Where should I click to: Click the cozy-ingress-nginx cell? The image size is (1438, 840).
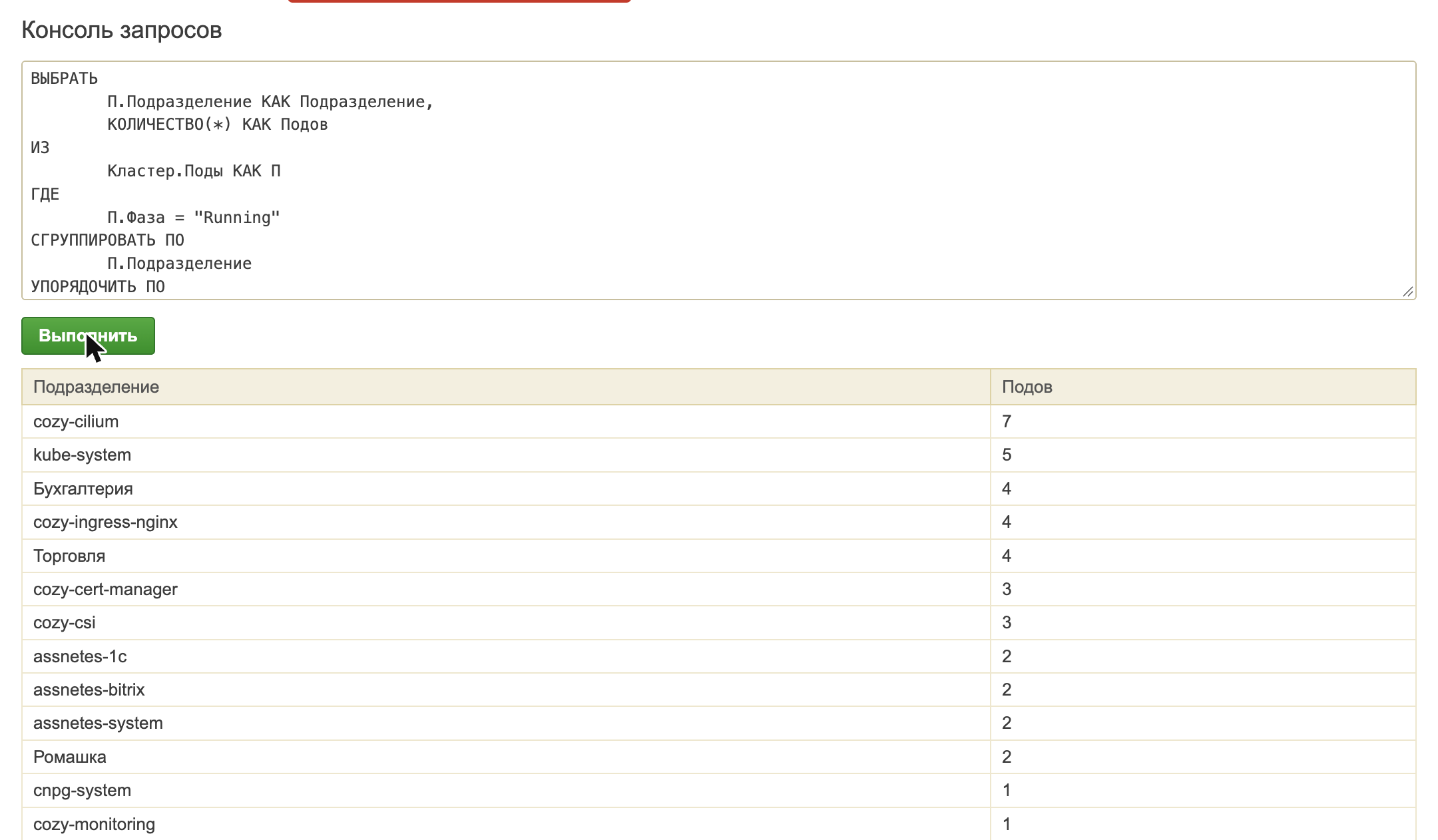coord(506,522)
